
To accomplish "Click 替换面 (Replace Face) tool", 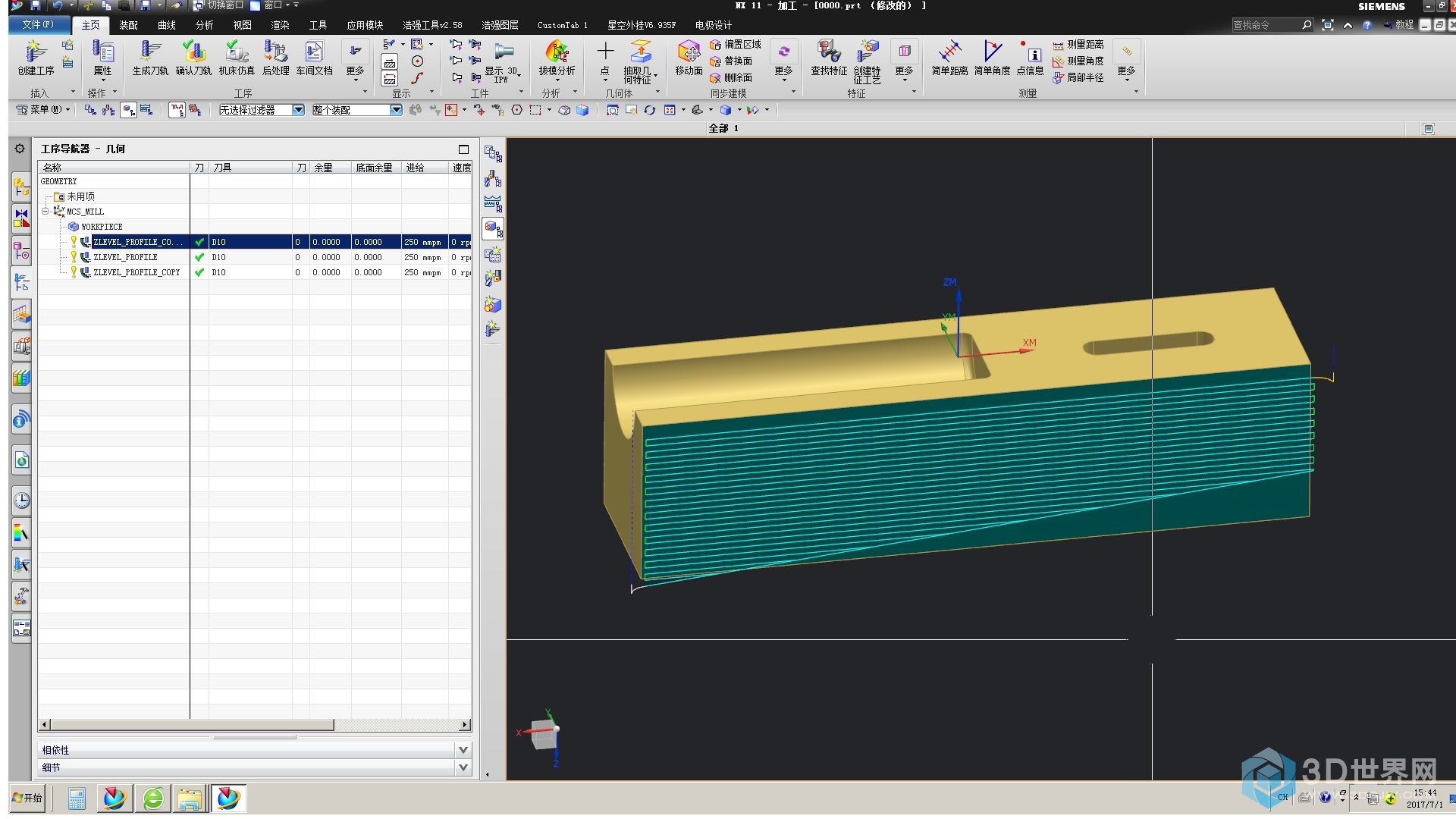I will (731, 61).
